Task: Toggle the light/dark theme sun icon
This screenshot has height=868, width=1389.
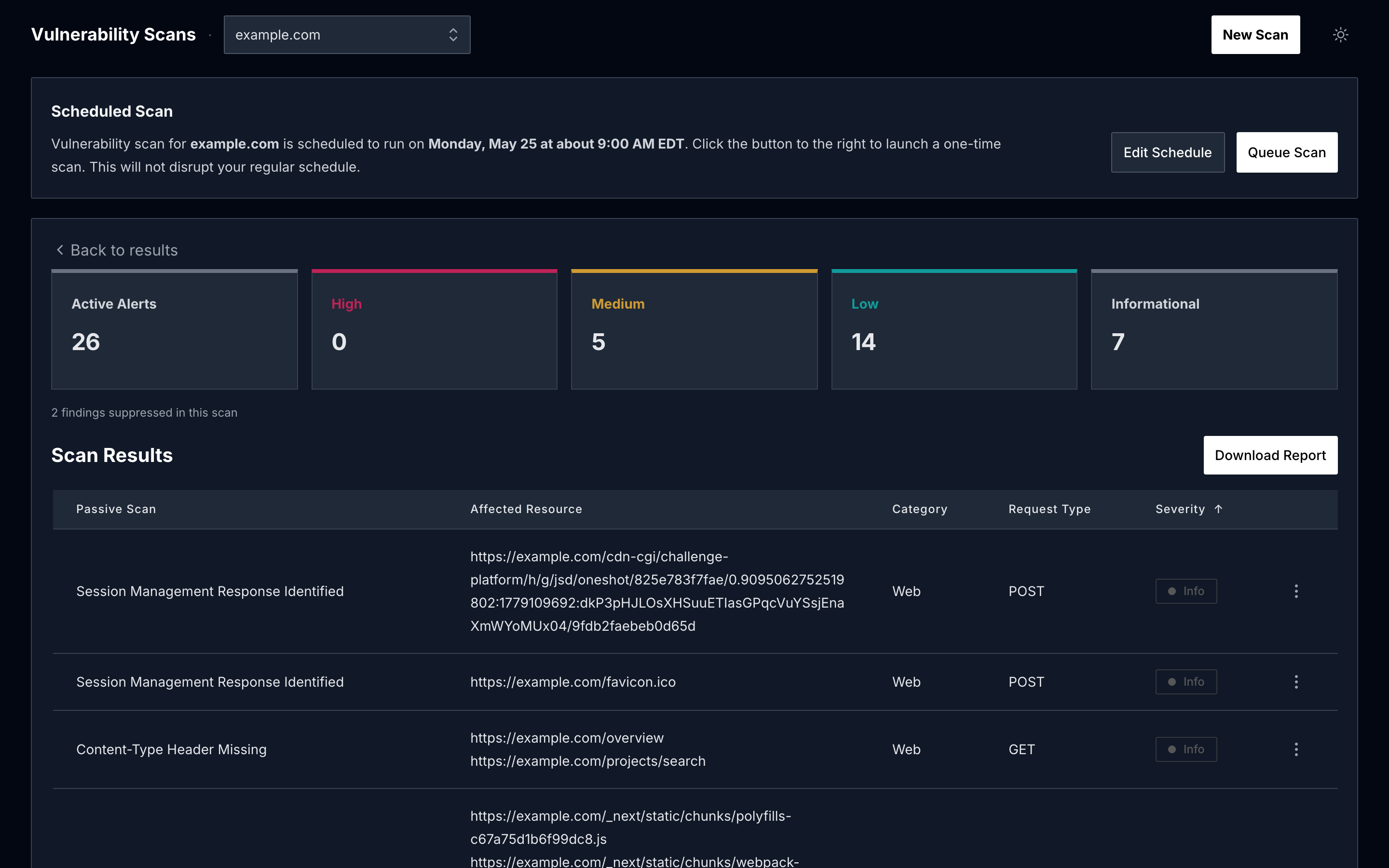Action: coord(1340,35)
